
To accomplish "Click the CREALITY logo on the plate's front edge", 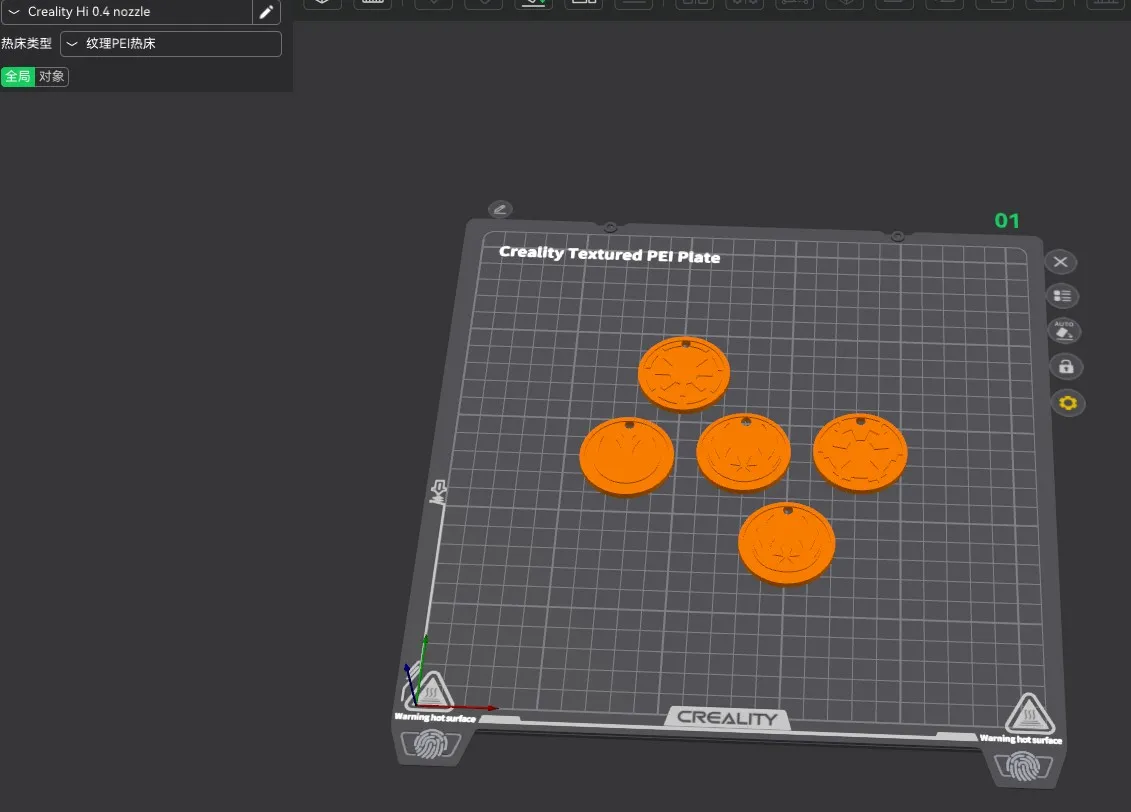I will point(727,718).
